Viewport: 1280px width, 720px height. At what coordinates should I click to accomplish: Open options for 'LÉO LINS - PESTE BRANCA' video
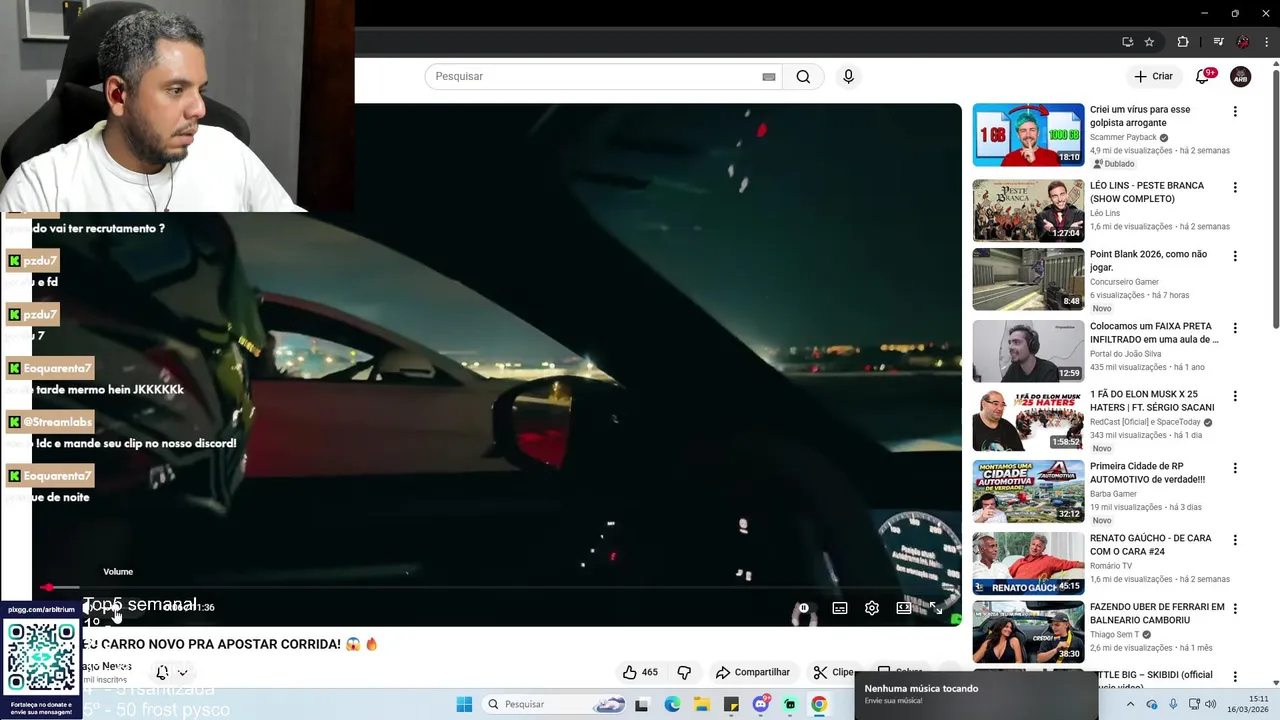[1235, 188]
